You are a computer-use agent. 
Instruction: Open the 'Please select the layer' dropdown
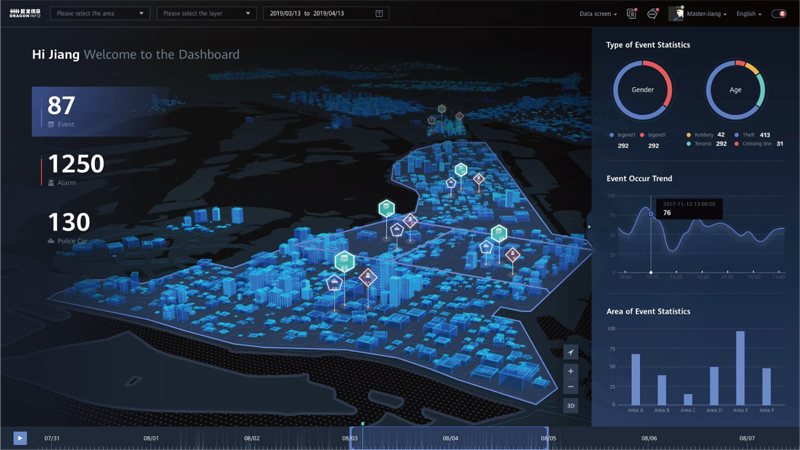206,14
